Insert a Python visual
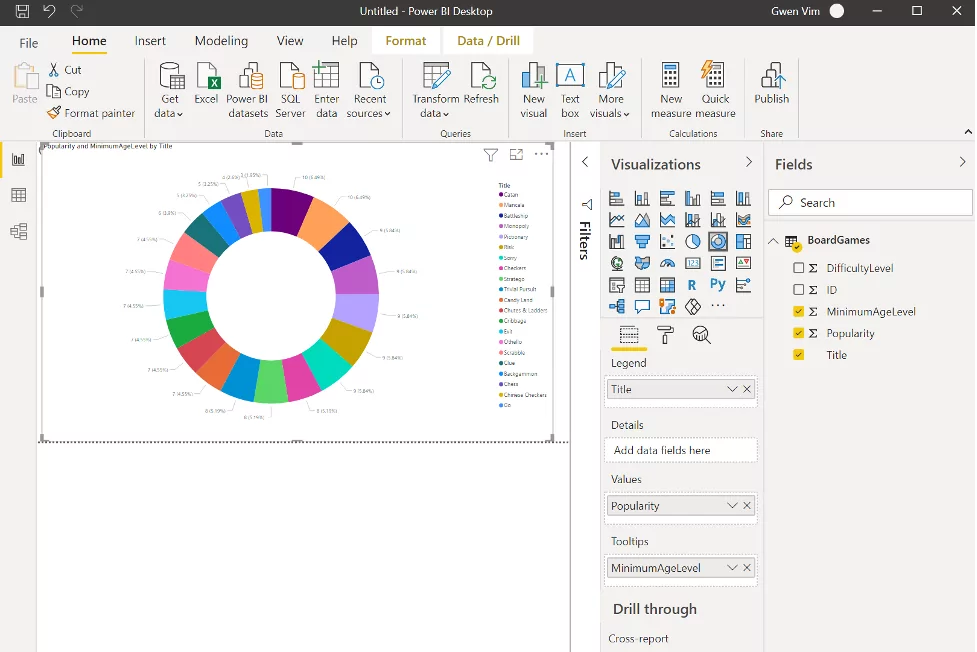 pos(718,285)
